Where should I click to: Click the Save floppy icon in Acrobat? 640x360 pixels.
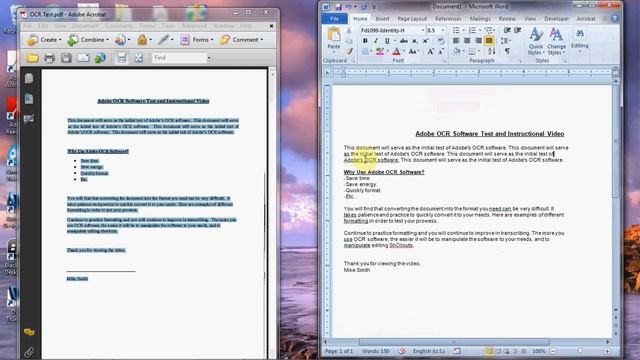tap(66, 58)
